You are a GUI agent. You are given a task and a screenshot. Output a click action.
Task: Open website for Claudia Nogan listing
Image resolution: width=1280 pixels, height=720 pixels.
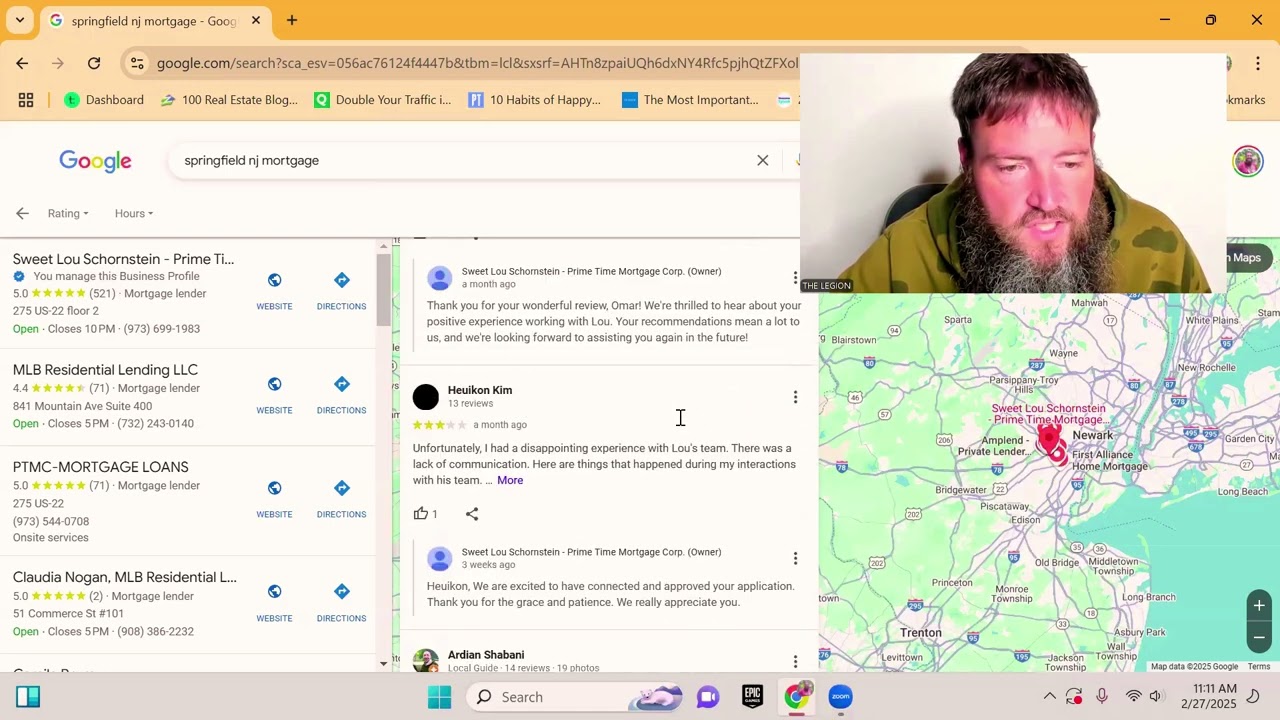click(274, 601)
